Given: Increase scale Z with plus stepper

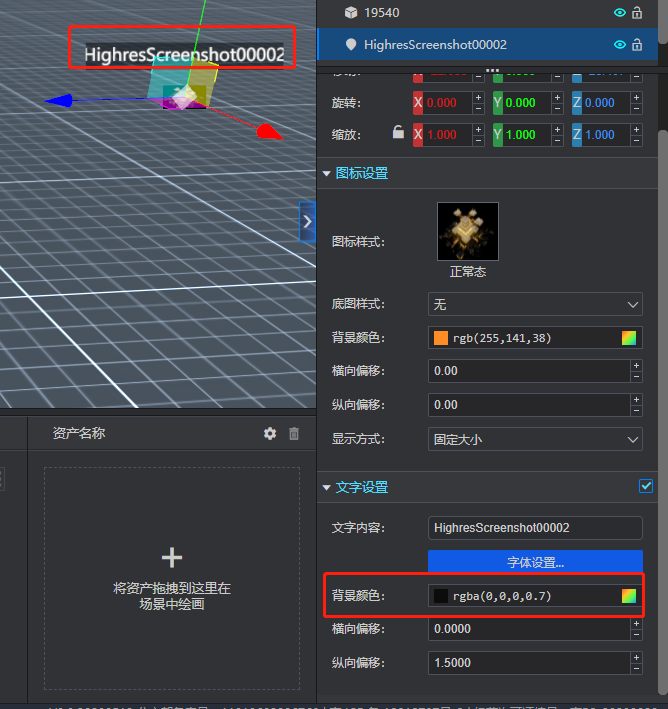Looking at the screenshot, I should (636, 129).
